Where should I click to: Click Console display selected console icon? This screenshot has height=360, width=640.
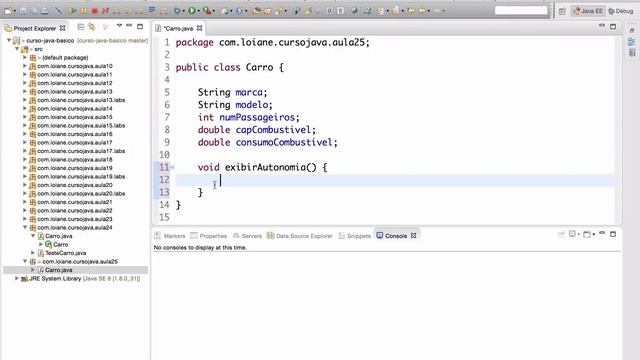pyautogui.click(x=573, y=234)
